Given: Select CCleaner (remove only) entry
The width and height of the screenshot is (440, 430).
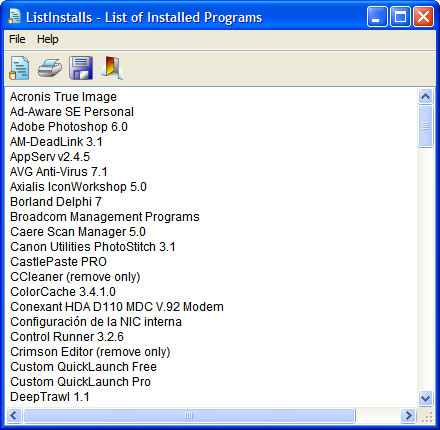Looking at the screenshot, I should click(x=75, y=277).
